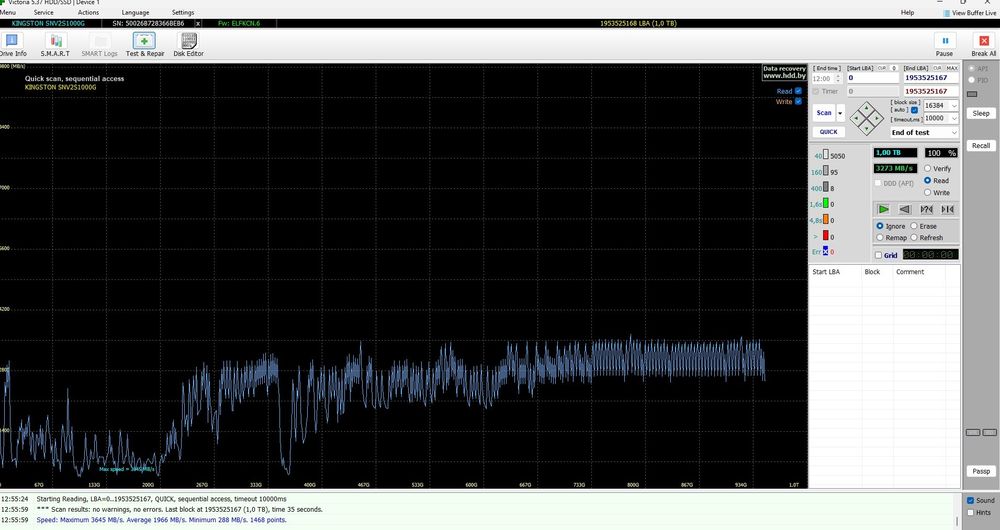The image size is (1000, 530).
Task: Click the QUICK scan button
Action: tap(828, 131)
